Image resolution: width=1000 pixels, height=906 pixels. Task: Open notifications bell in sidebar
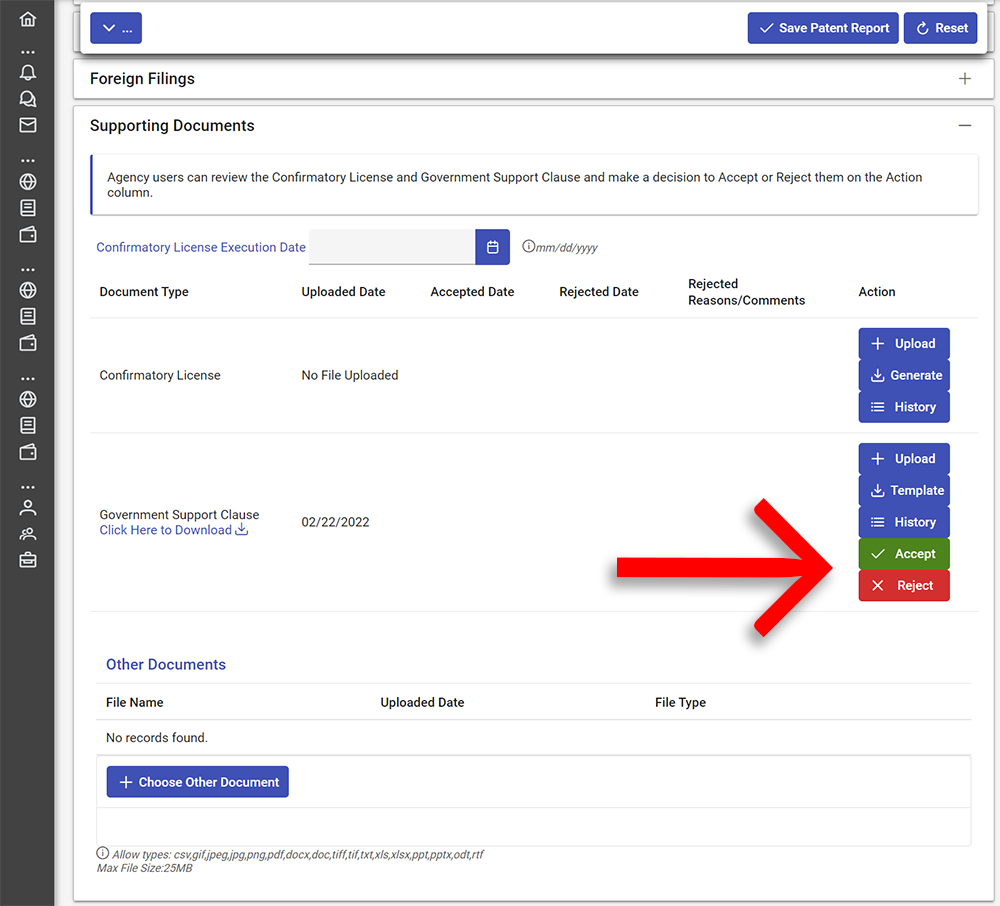point(28,72)
